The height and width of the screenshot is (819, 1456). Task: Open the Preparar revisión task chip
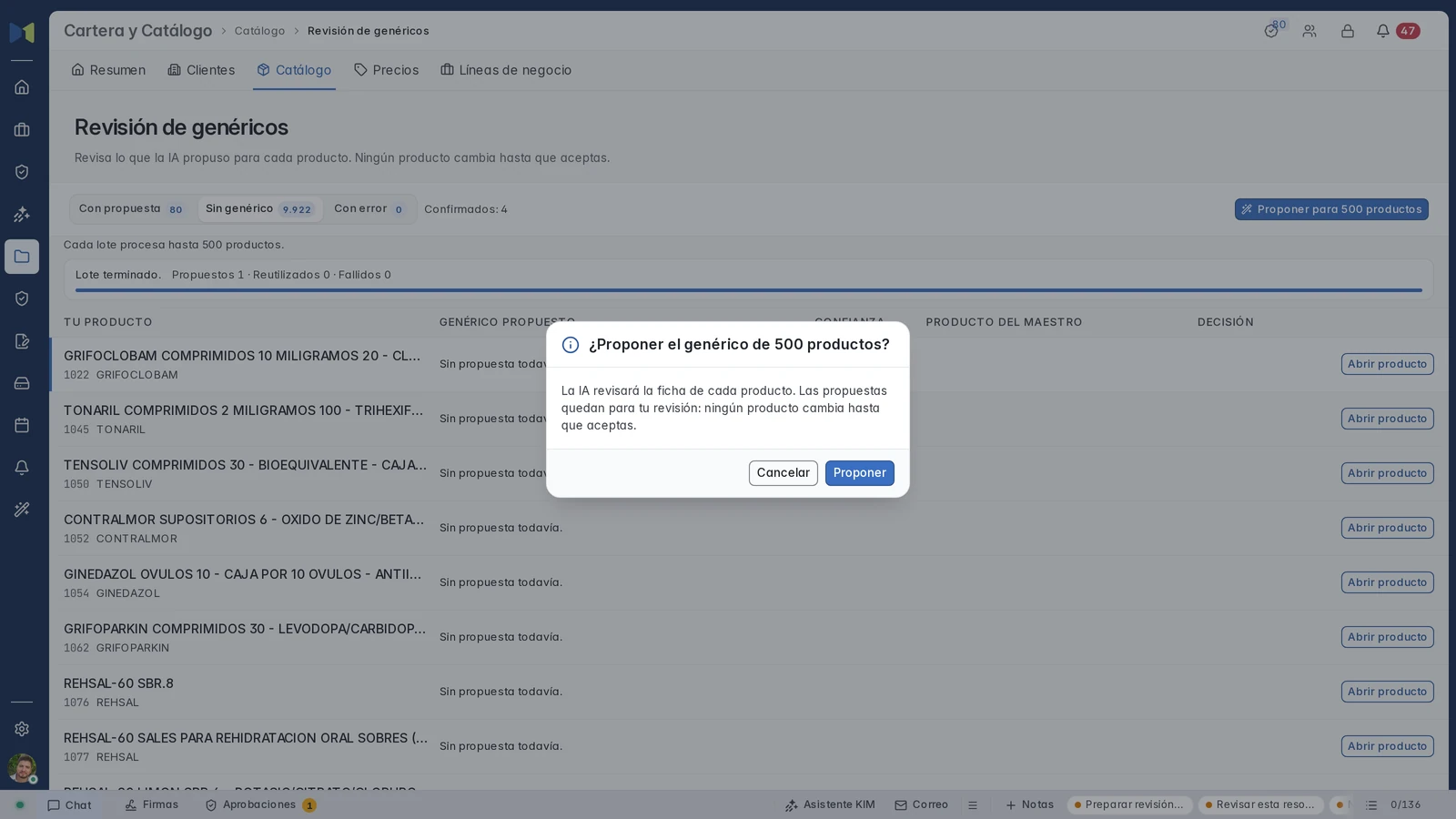tap(1129, 805)
